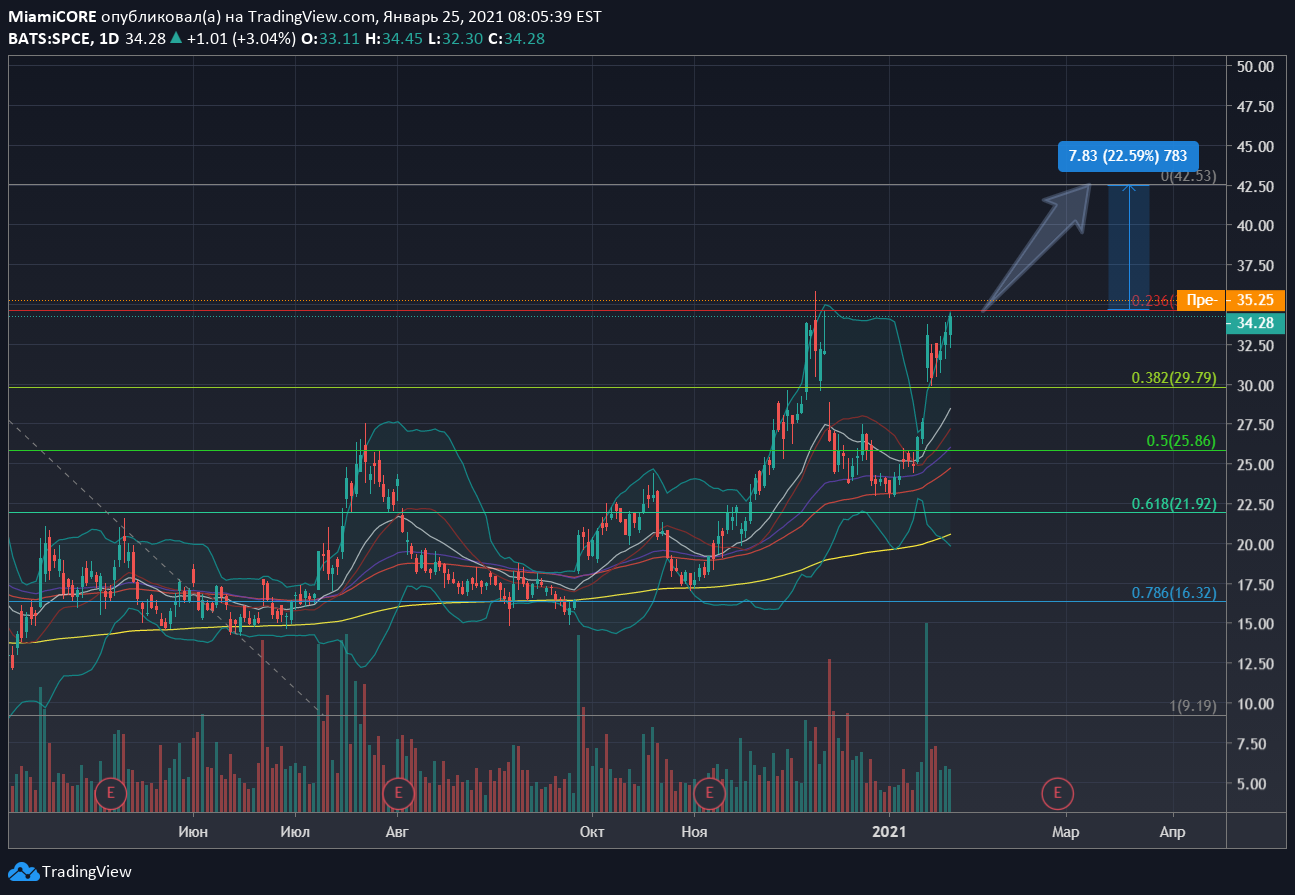Select the 7.83 (22.59%) 783 measurement label

pyautogui.click(x=1128, y=156)
